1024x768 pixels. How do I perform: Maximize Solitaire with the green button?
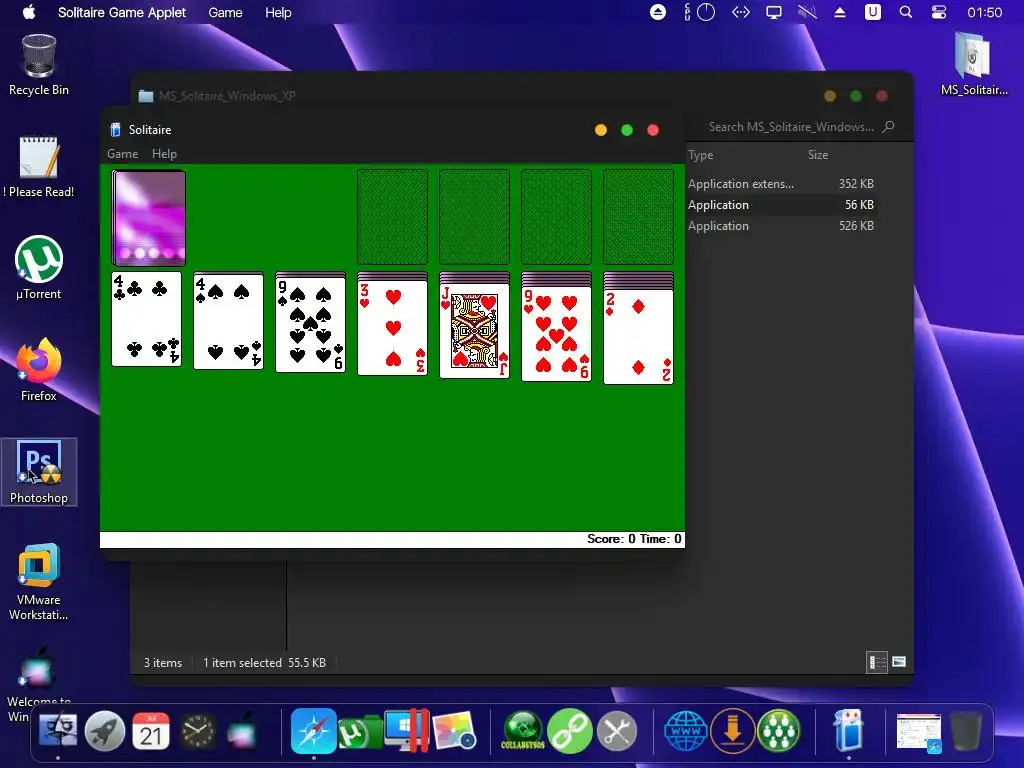coord(627,130)
